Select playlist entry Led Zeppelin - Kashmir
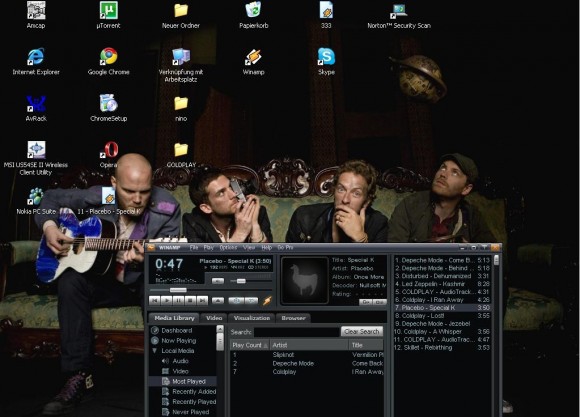This screenshot has height=417, width=580. [x=442, y=284]
